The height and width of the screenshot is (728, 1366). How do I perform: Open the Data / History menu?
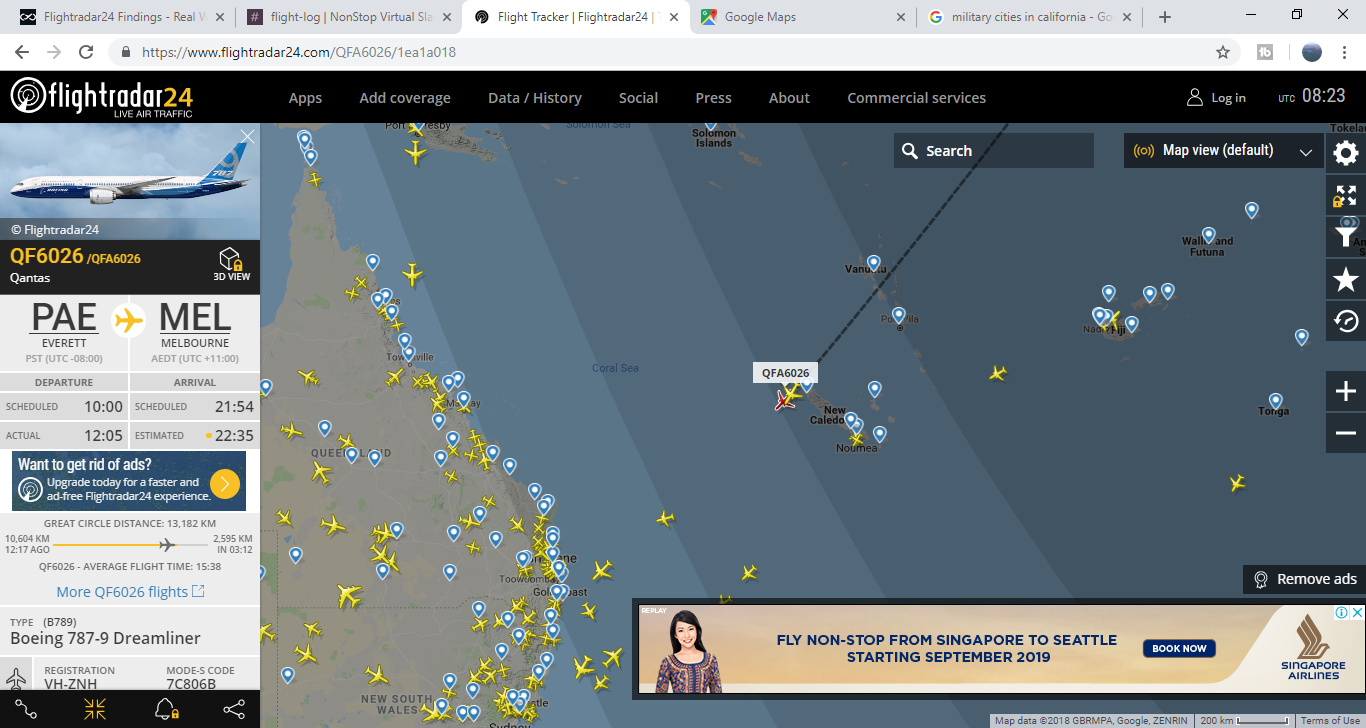[535, 98]
